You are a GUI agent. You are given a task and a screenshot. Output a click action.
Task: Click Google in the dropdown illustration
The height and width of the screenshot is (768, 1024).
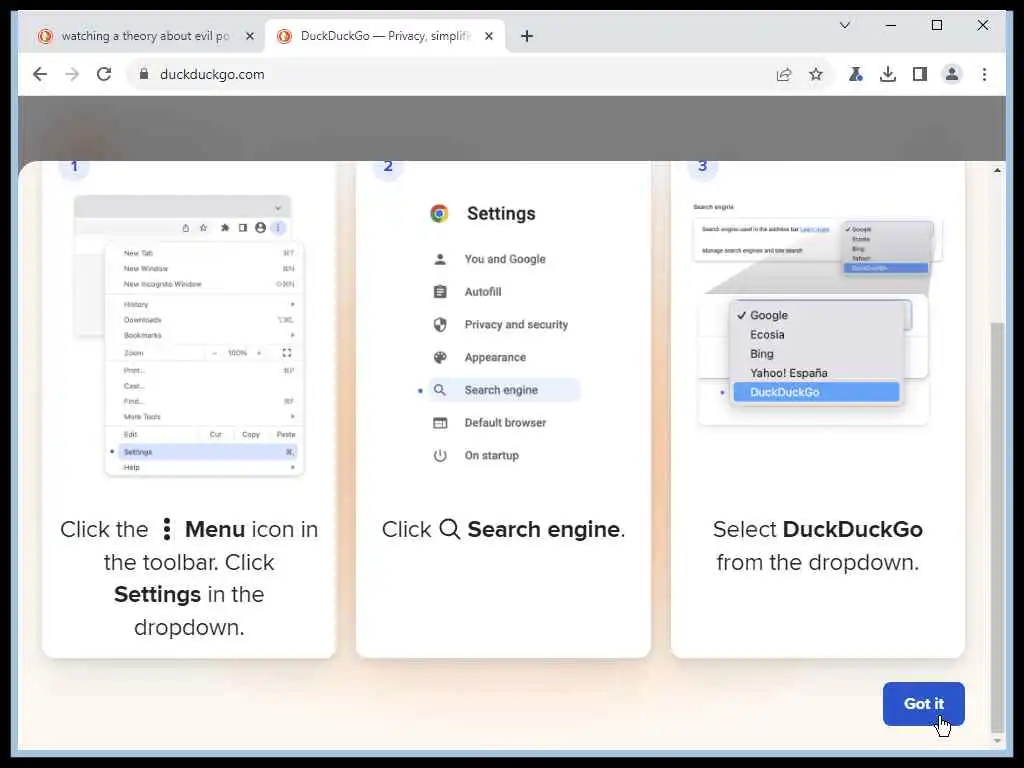pos(769,315)
